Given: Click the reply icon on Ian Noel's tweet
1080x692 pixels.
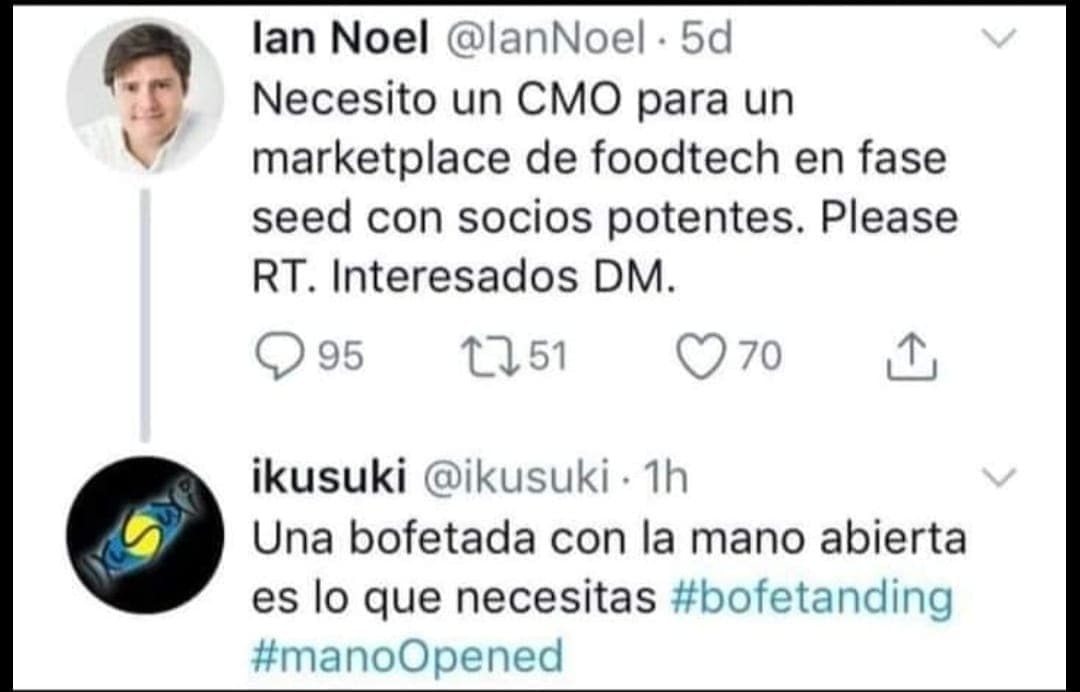Looking at the screenshot, I should click(280, 357).
